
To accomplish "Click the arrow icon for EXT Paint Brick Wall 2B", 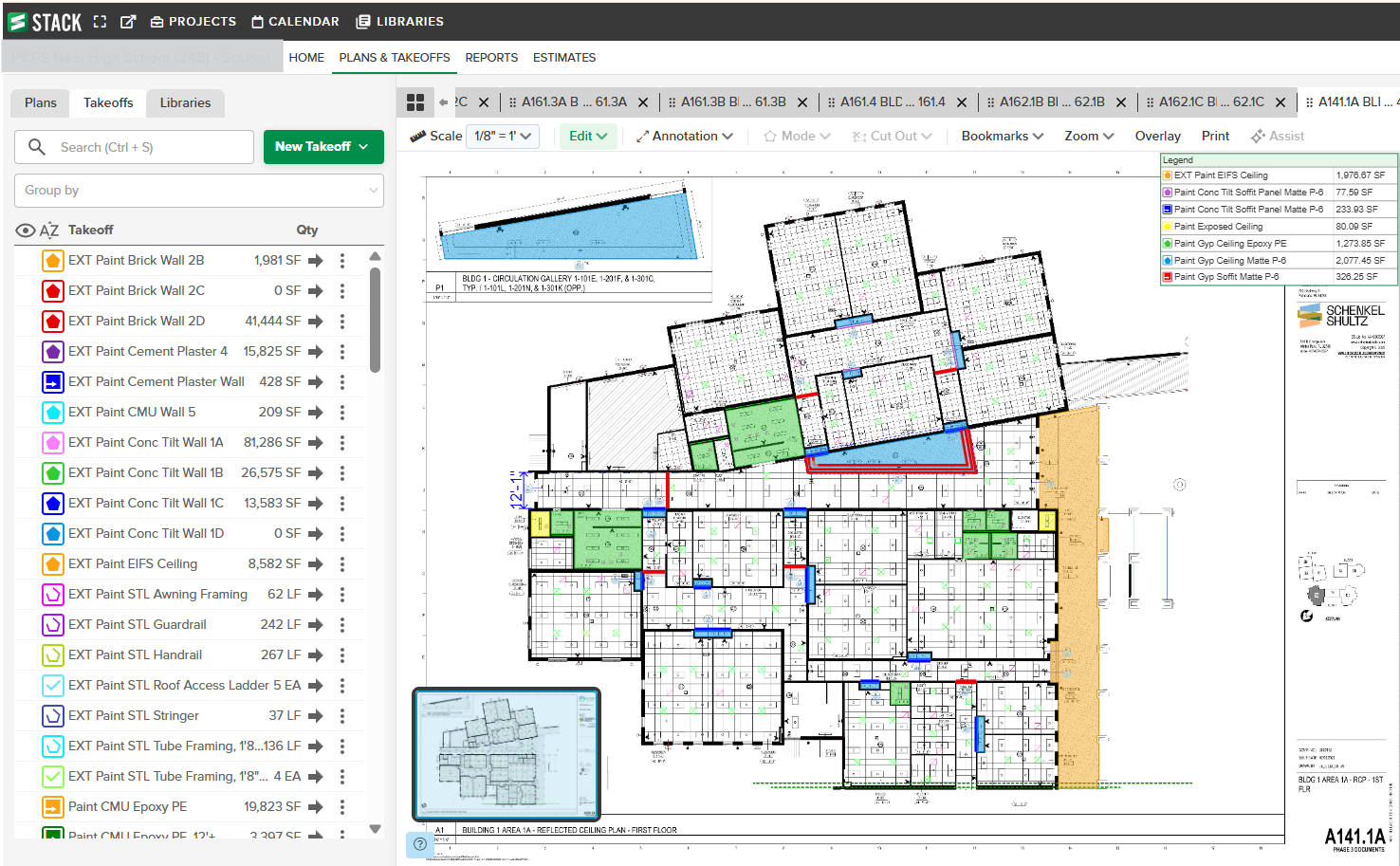I will click(x=316, y=261).
